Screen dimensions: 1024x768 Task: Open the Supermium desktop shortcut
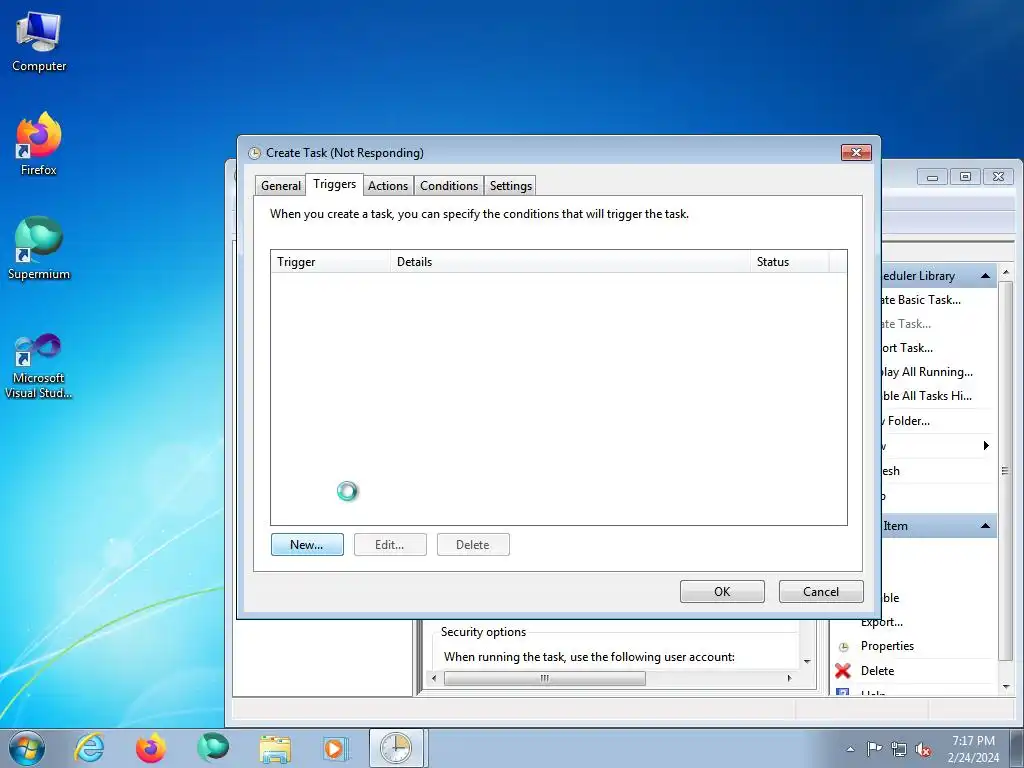(39, 248)
